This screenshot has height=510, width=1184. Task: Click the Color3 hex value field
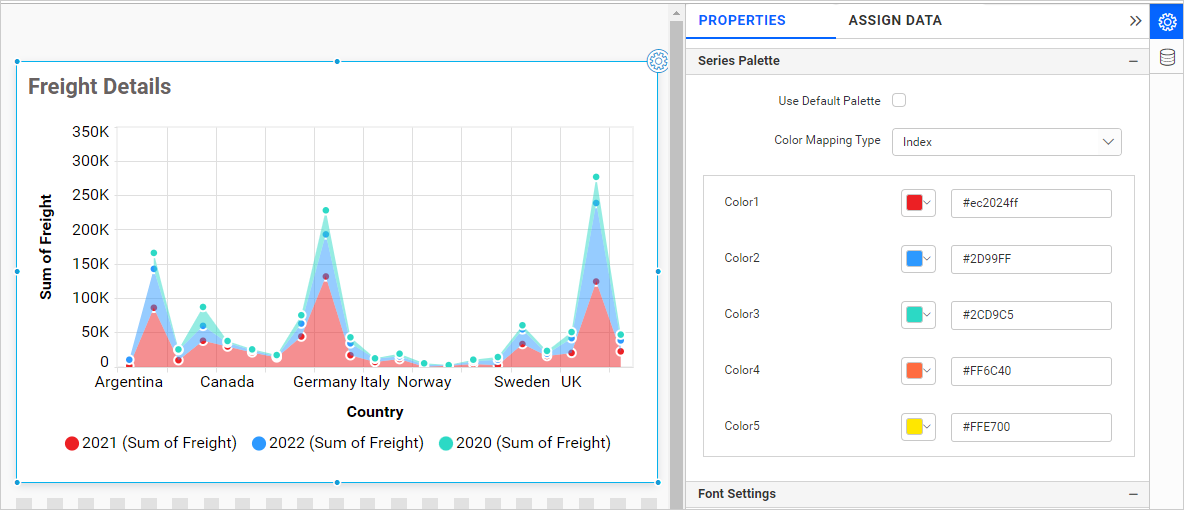[x=1030, y=315]
